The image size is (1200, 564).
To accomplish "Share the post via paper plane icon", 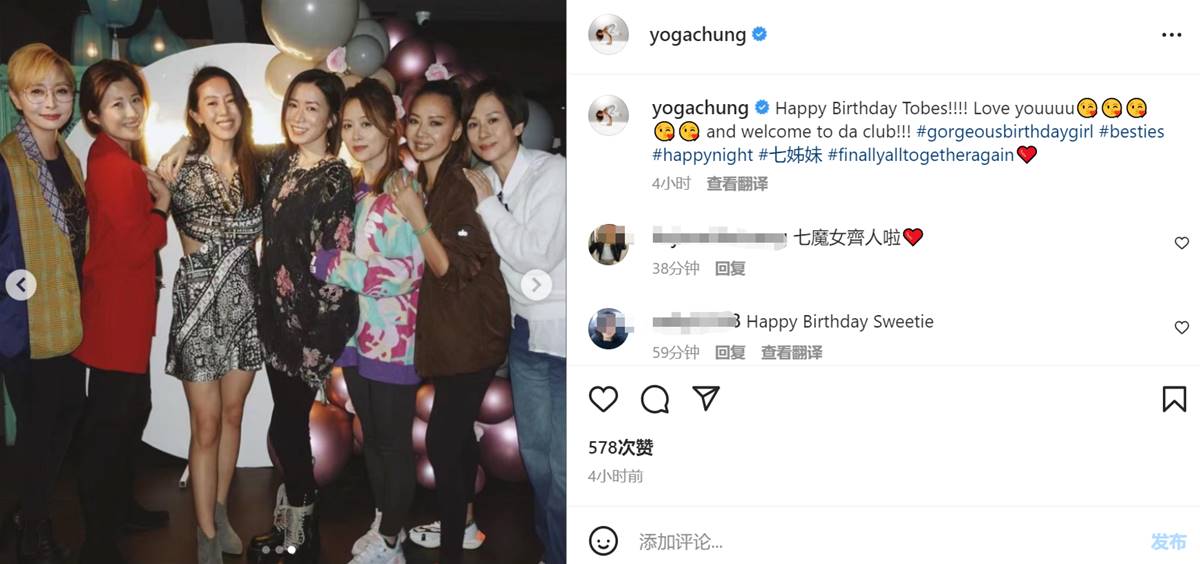I will click(707, 398).
